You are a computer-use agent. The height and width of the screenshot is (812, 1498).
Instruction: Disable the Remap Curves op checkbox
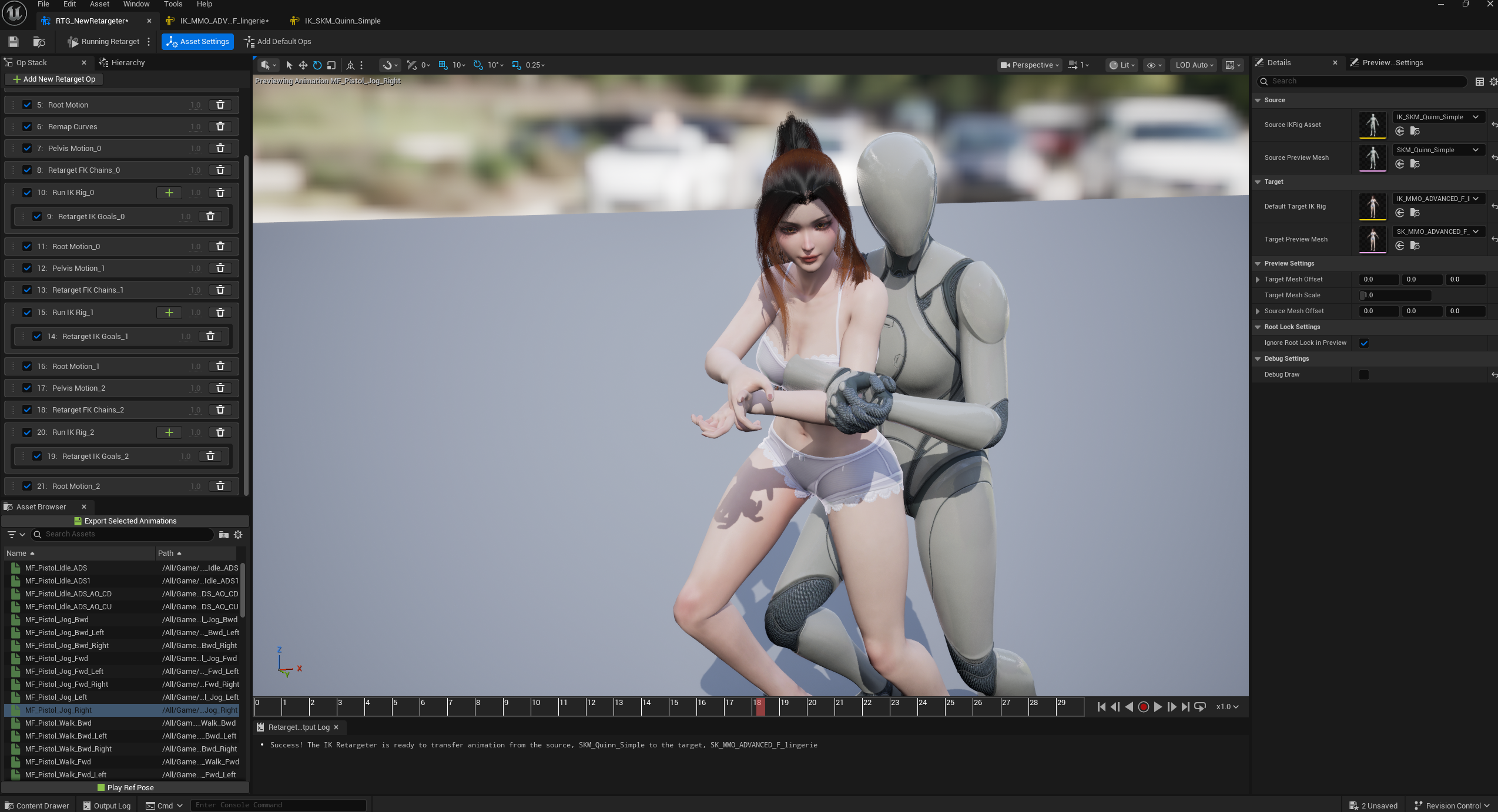27,127
